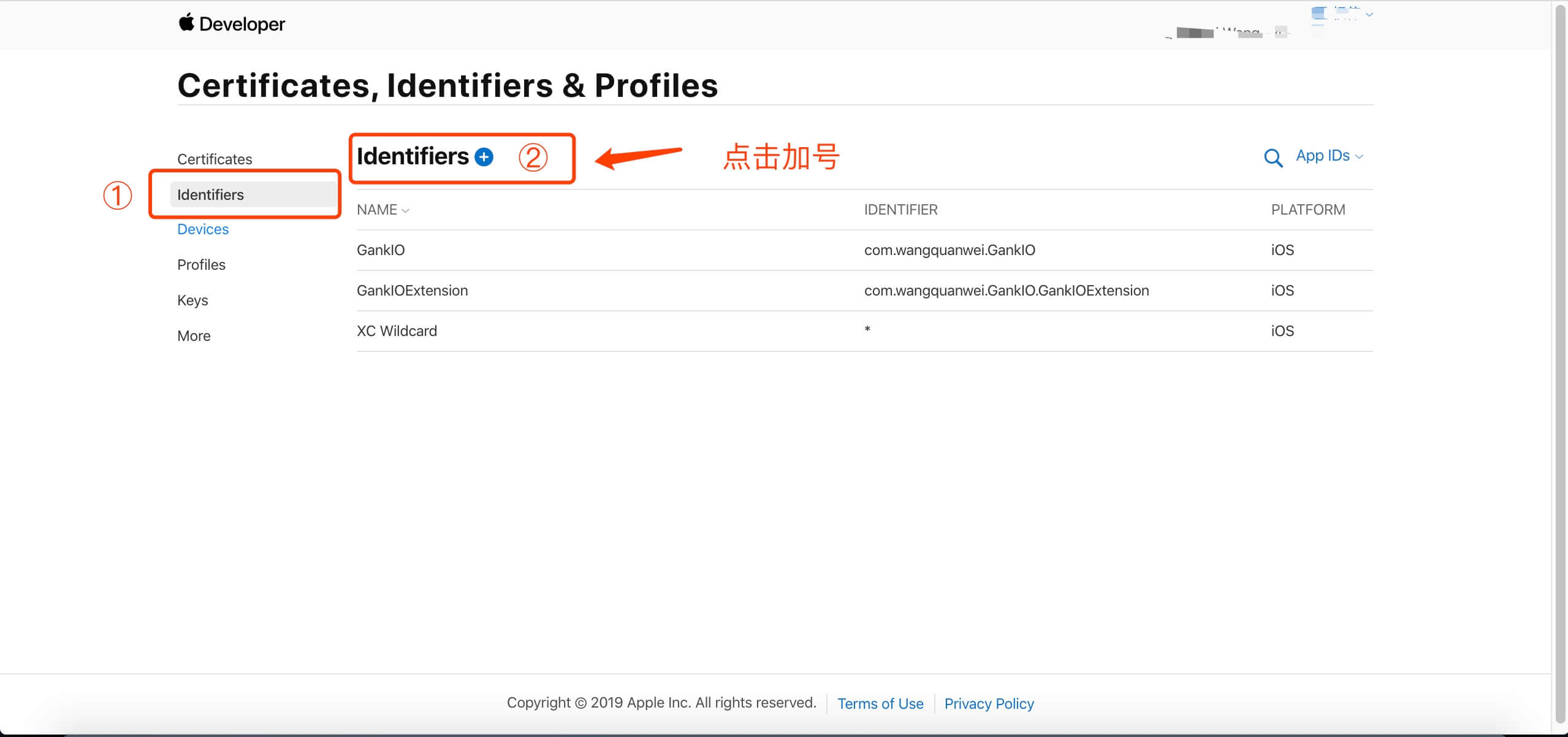Click the blue plus icon next to Identifiers

point(484,157)
